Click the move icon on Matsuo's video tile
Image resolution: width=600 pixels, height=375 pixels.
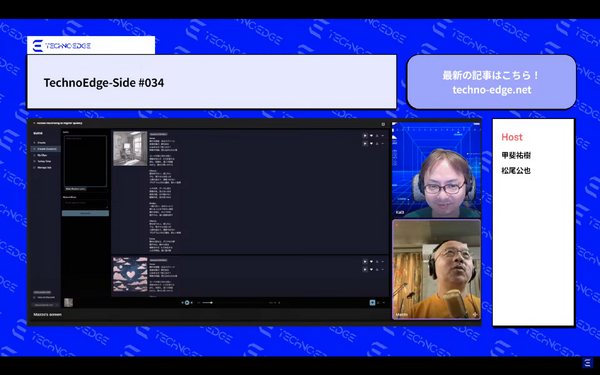(x=475, y=315)
